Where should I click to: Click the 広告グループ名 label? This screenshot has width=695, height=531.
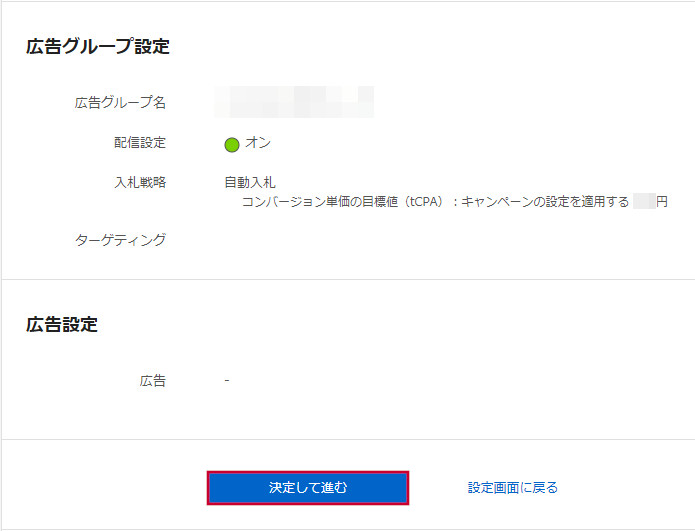pyautogui.click(x=120, y=103)
